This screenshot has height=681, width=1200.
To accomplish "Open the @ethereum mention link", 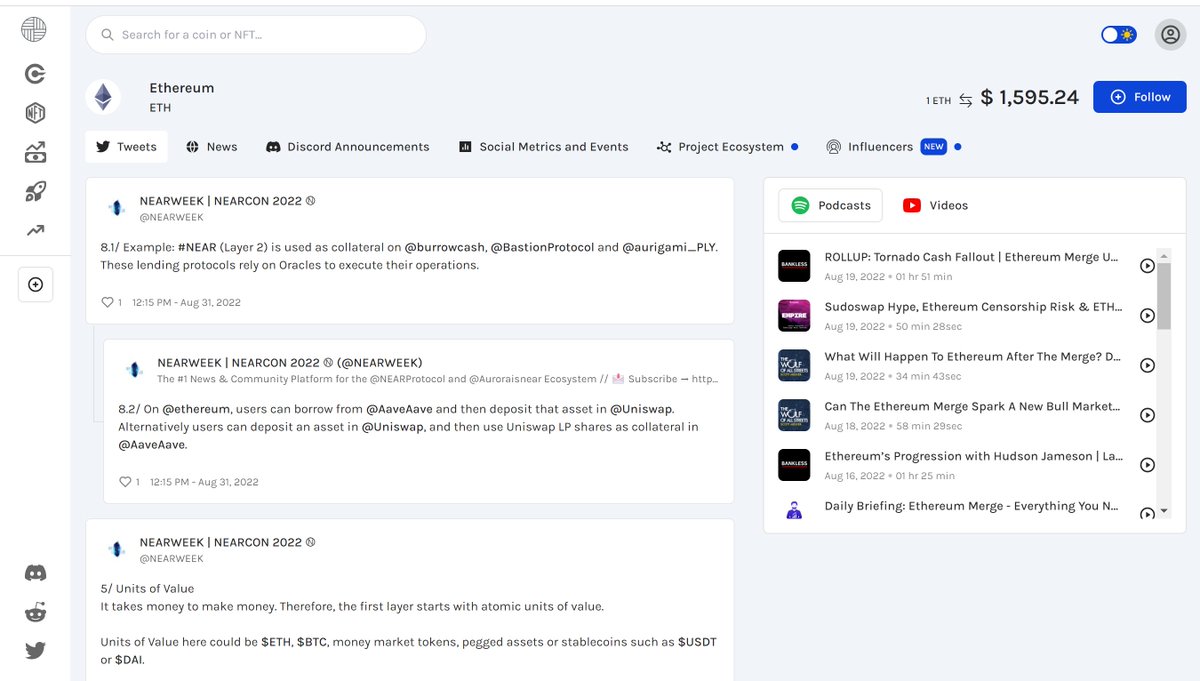I will (197, 409).
